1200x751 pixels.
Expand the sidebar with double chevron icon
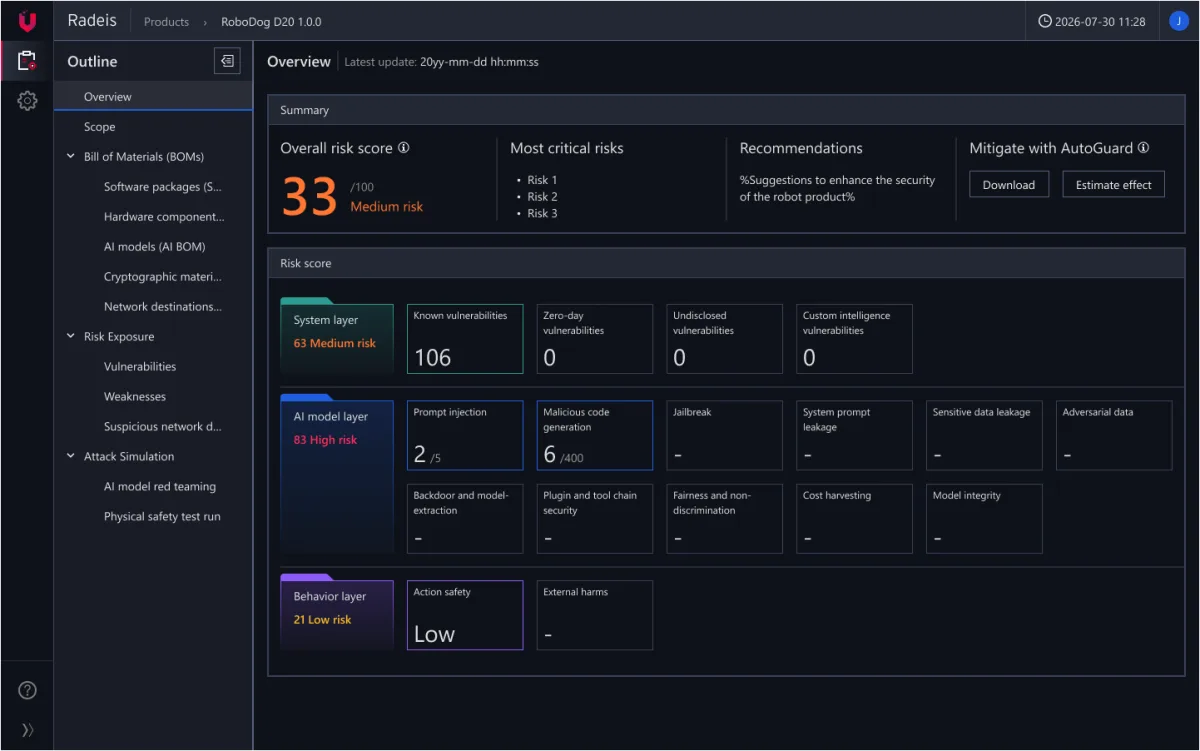pos(27,730)
